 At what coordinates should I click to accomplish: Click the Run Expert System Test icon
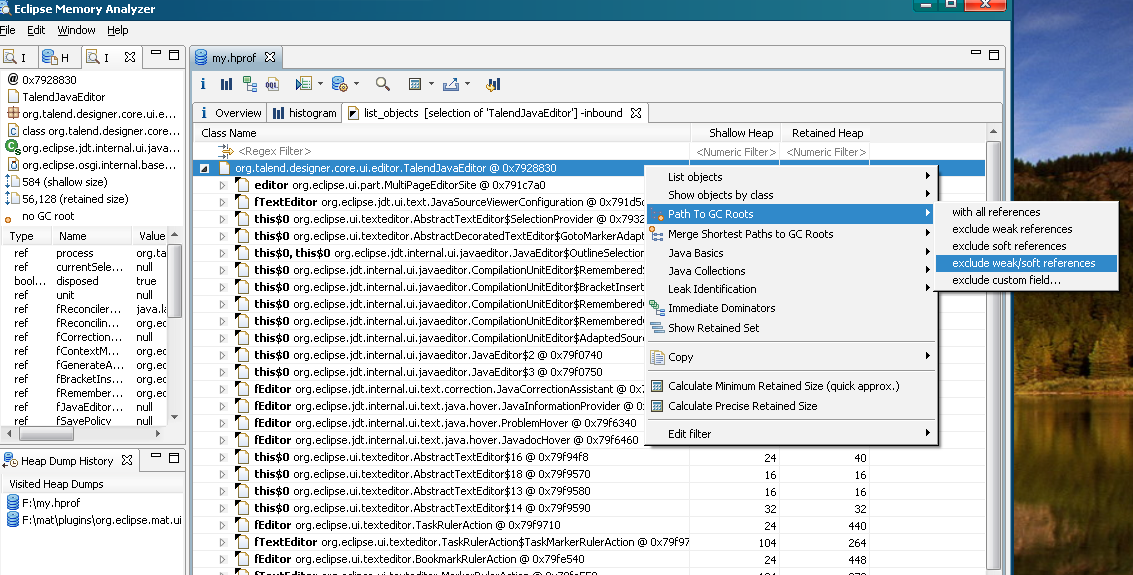tap(303, 85)
